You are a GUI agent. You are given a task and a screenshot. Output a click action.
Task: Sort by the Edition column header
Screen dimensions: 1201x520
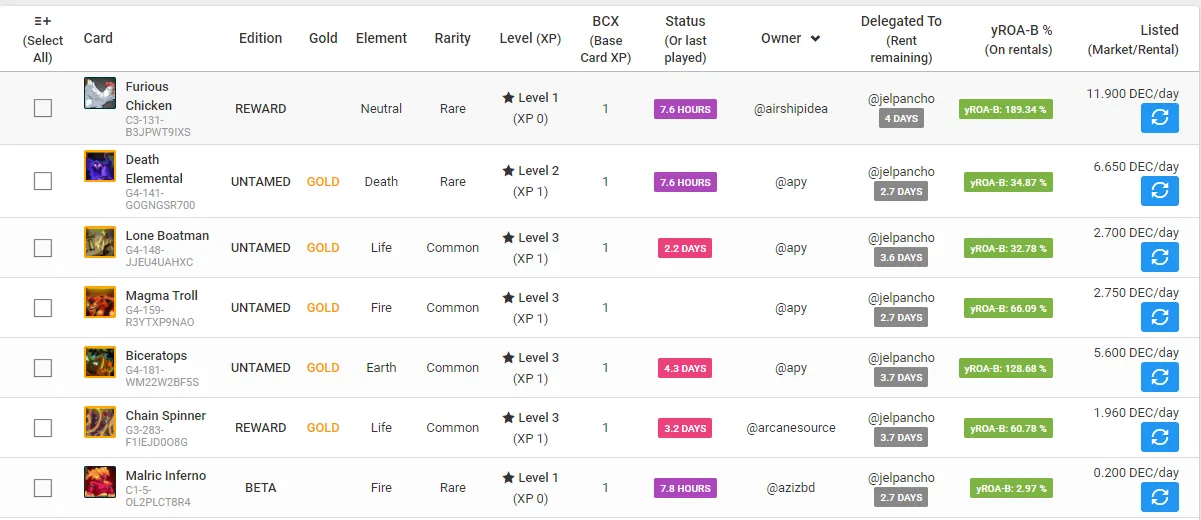click(261, 38)
